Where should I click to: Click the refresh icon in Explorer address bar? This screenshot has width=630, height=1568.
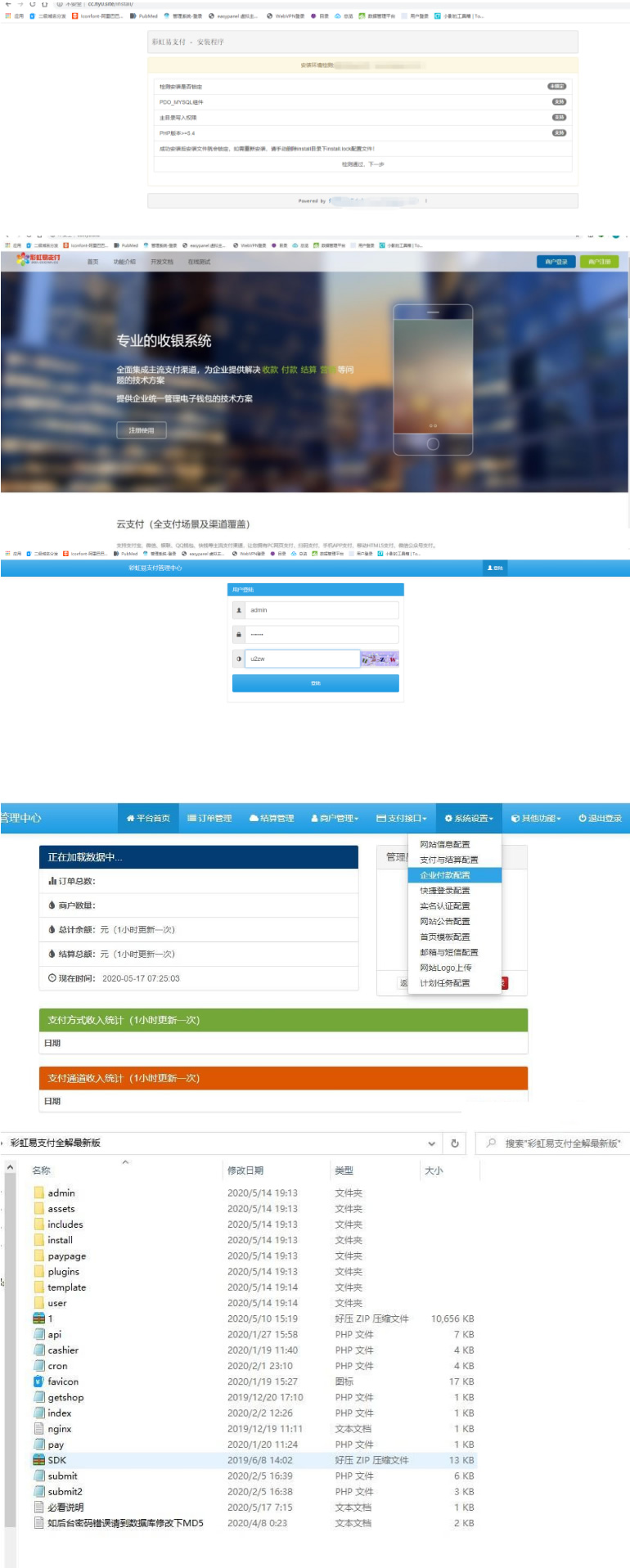(455, 1143)
